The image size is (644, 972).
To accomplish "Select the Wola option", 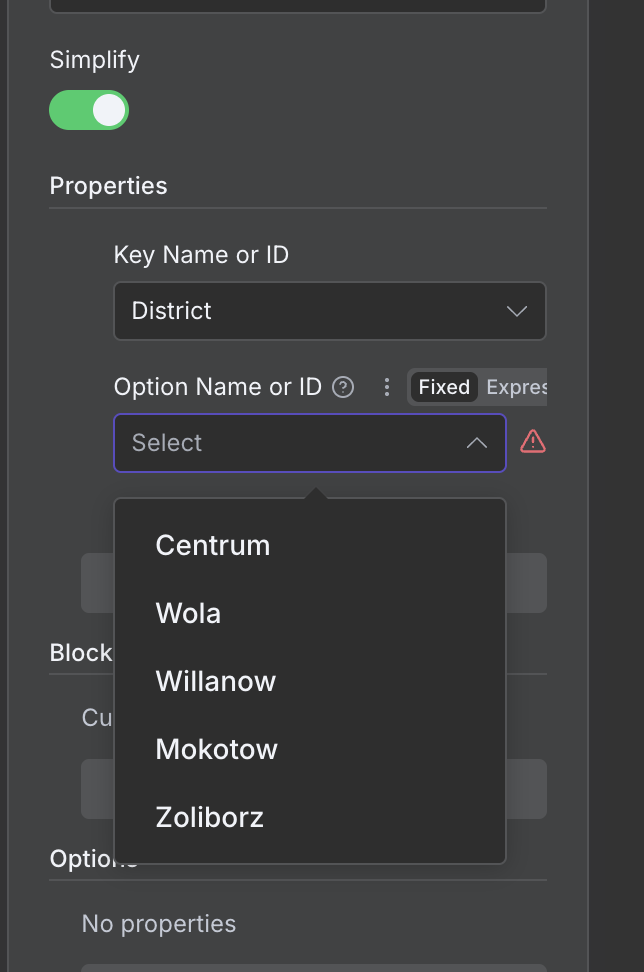I will click(x=188, y=613).
